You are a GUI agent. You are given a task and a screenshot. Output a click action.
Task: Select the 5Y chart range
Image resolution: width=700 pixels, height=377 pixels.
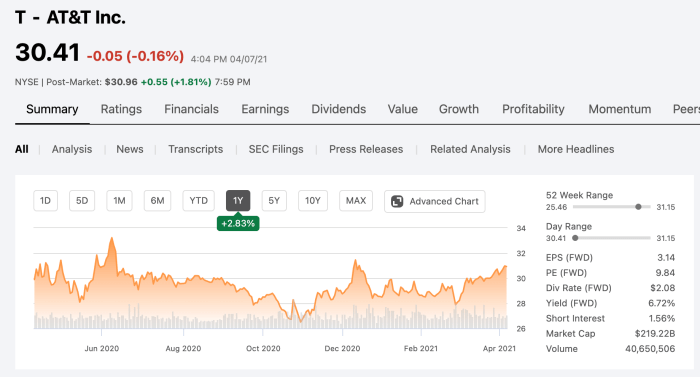tap(274, 201)
